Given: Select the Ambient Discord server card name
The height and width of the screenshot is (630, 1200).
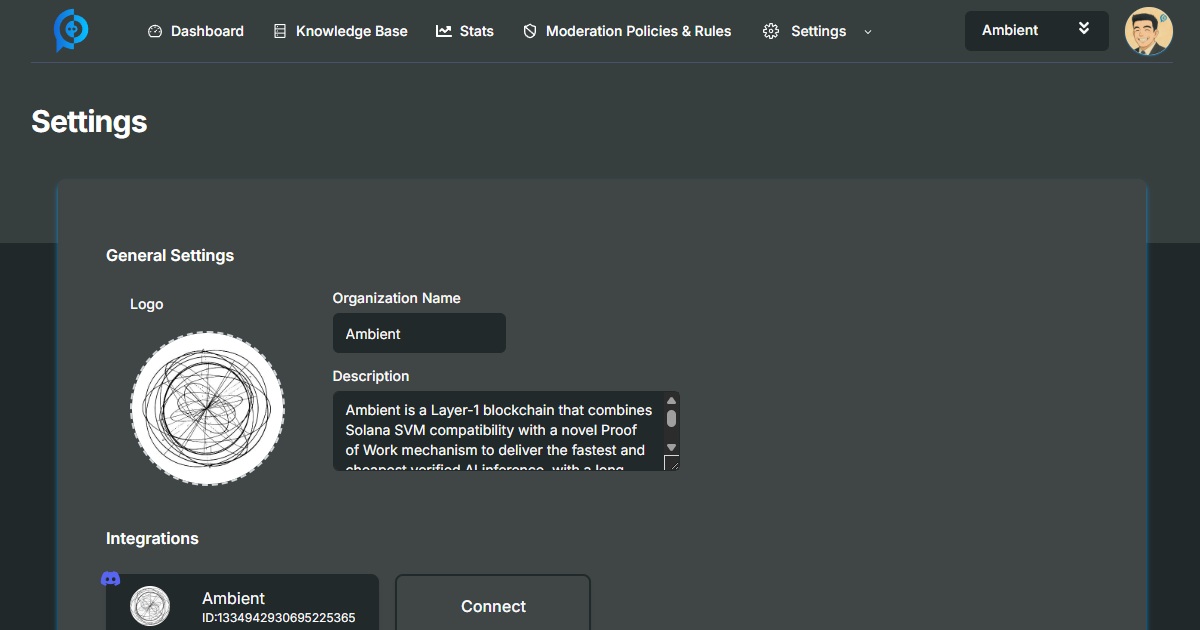Looking at the screenshot, I should click(233, 598).
